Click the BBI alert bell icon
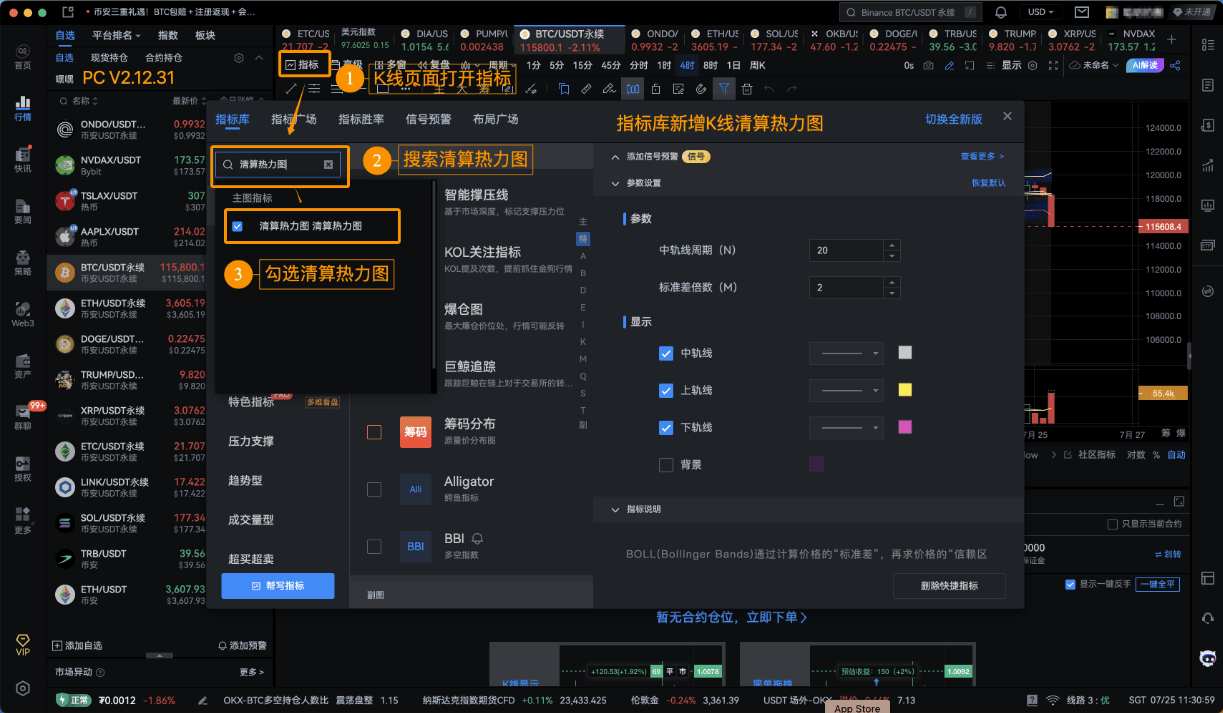 tap(477, 538)
